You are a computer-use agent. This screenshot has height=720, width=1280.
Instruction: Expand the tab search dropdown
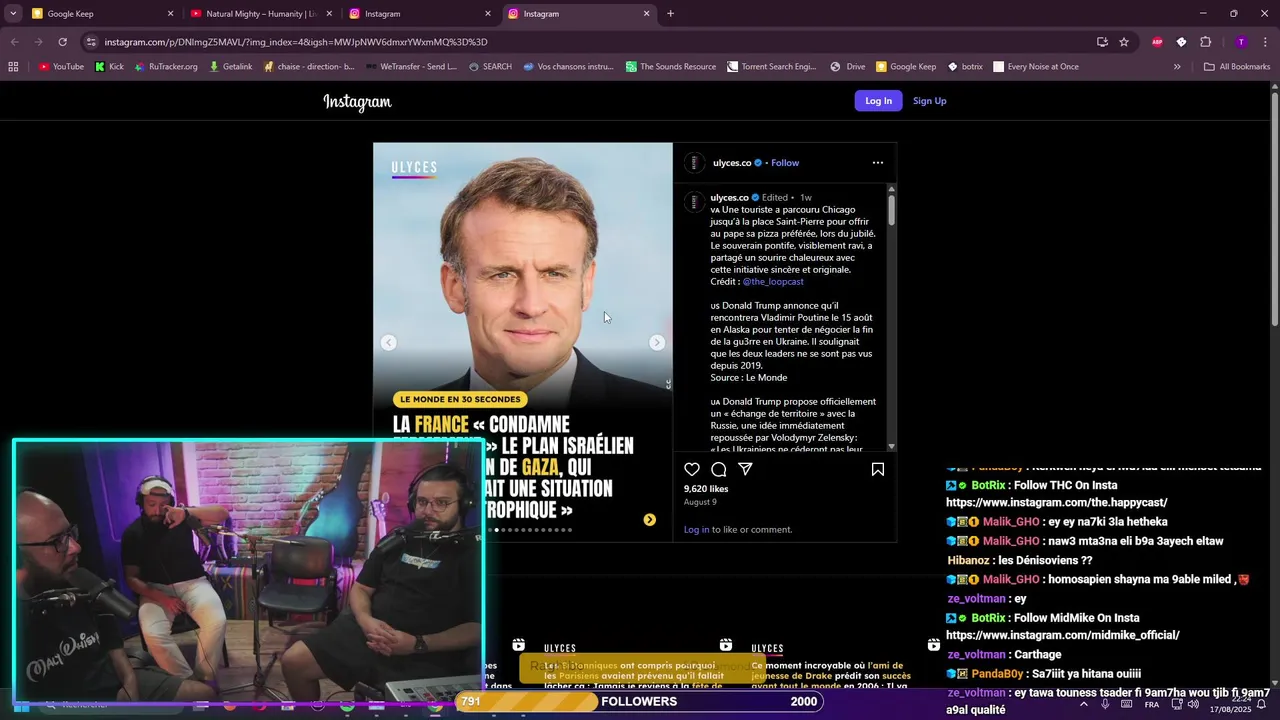click(x=13, y=14)
